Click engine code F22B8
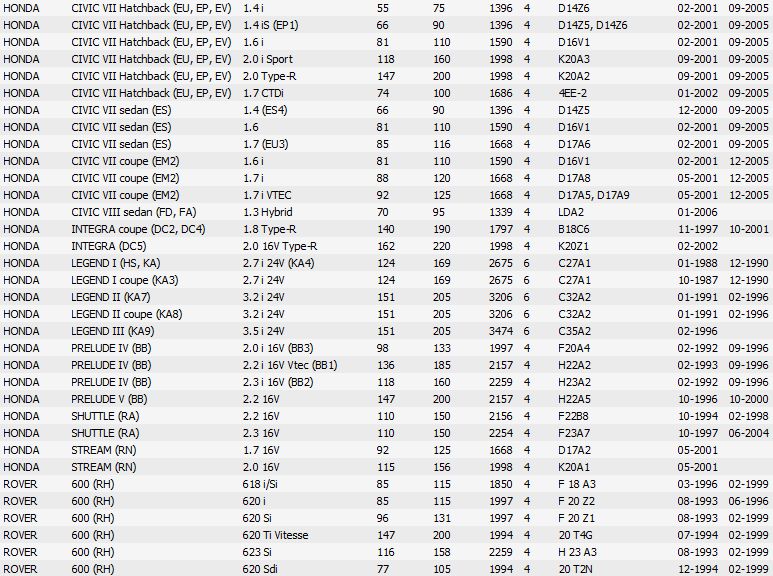773x576 pixels. [573, 417]
